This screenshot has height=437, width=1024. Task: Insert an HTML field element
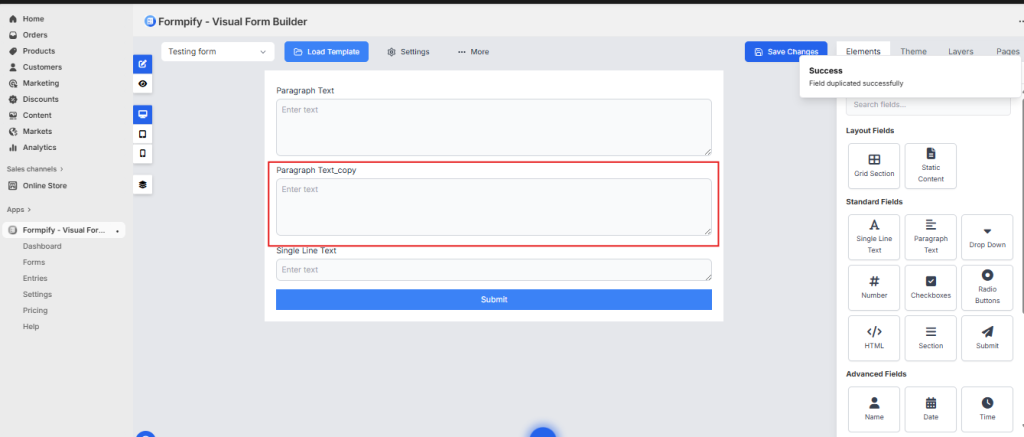[874, 338]
